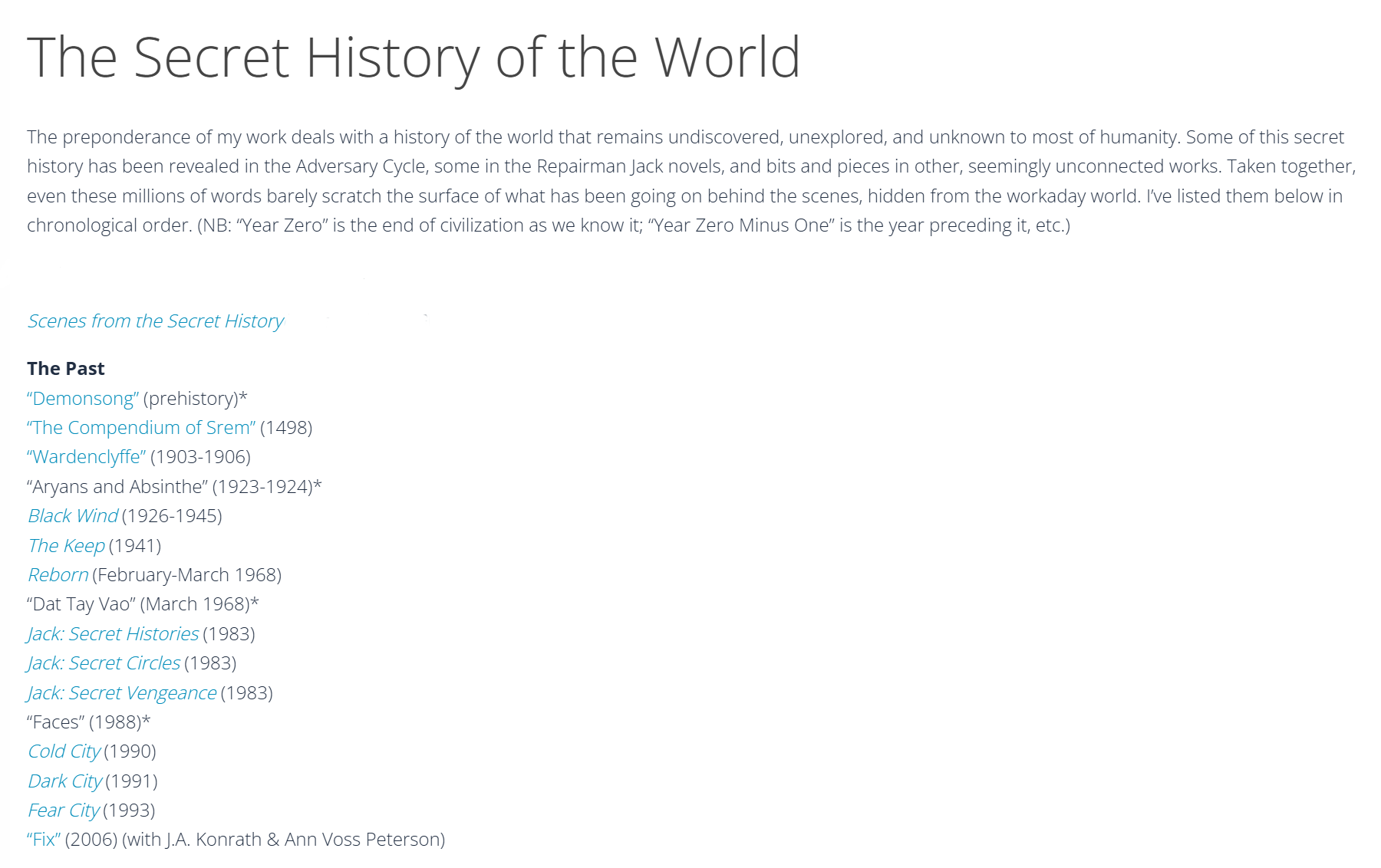Click the intro paragraph mentioning Adversary Cycle
This screenshot has width=1381, height=868.
point(690,181)
